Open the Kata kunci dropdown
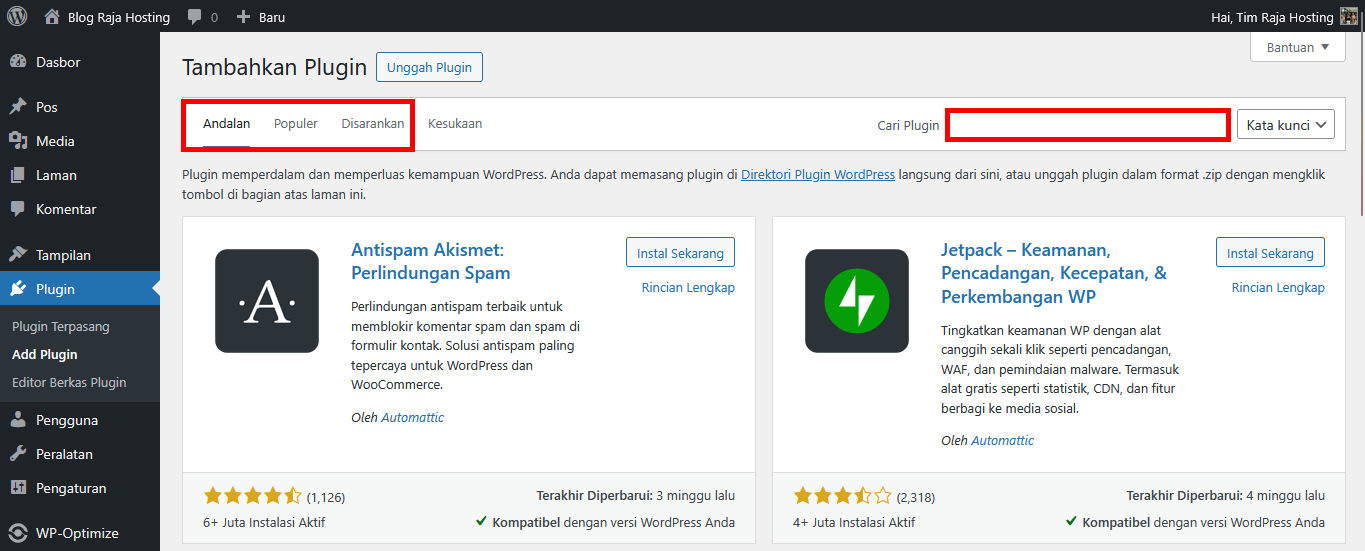Image resolution: width=1365 pixels, height=551 pixels. [x=1286, y=125]
